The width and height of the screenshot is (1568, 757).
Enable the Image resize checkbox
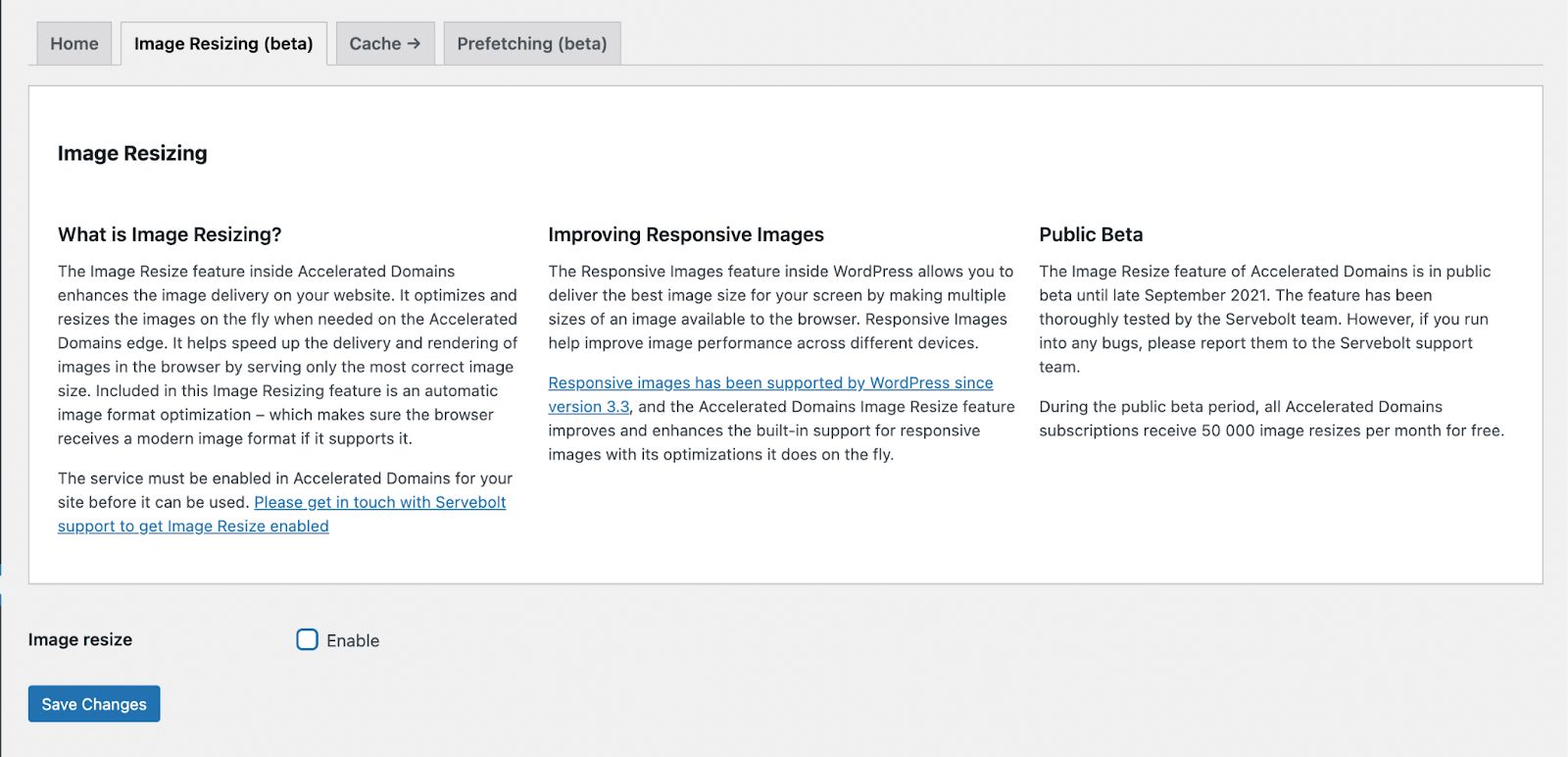pos(308,640)
